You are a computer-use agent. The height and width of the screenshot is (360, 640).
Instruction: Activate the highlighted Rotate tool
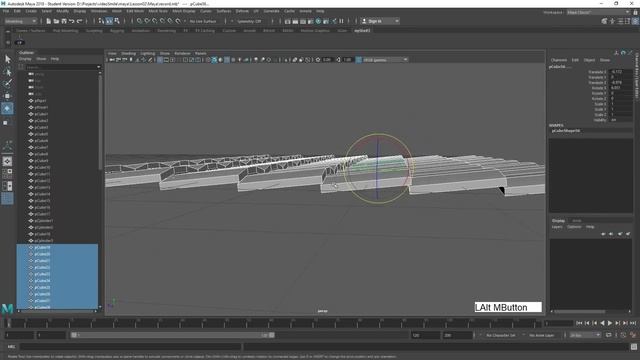pyautogui.click(x=7, y=108)
